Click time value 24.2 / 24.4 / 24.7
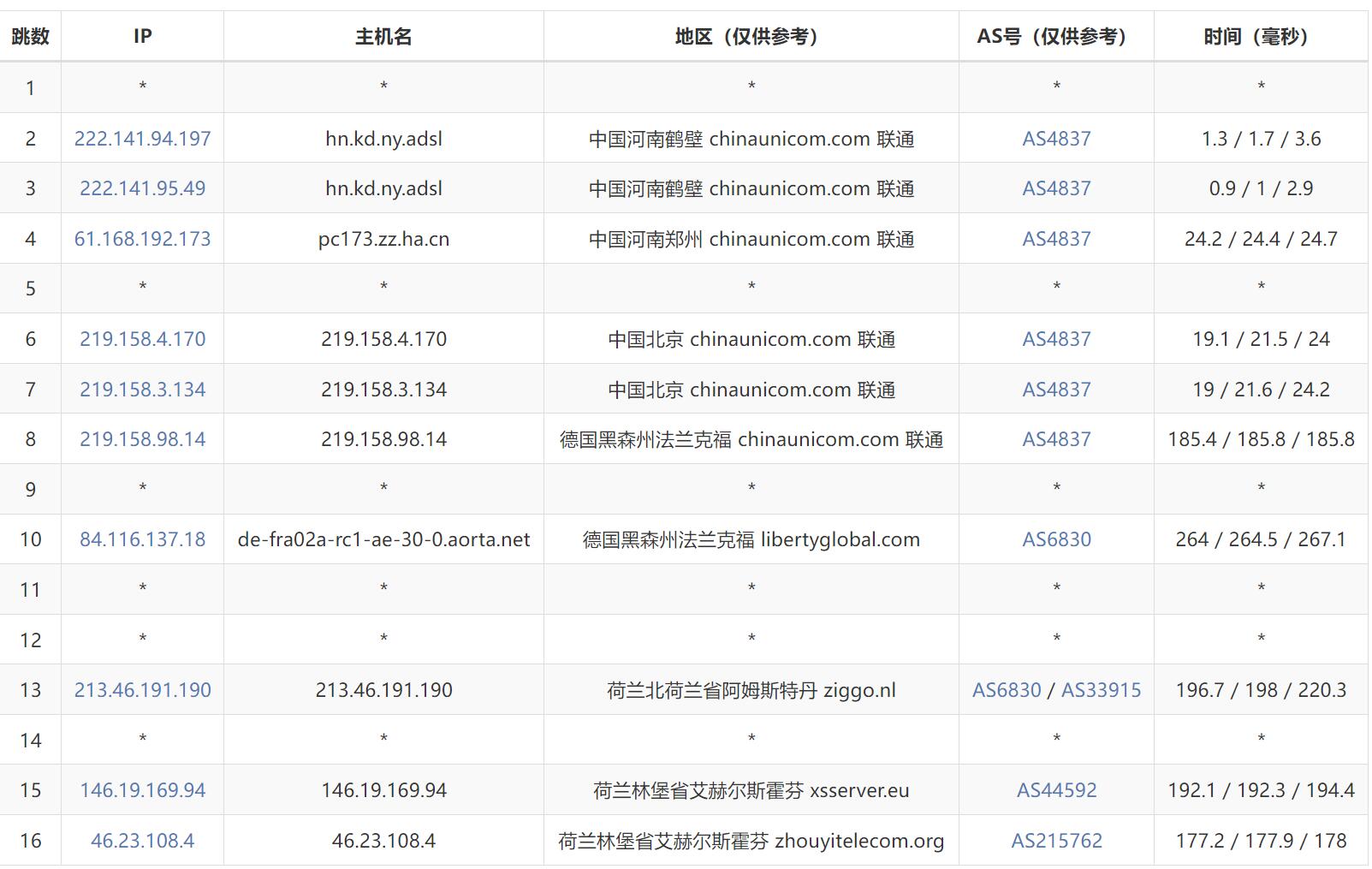Screen dimensions: 1372x869 coord(1261,239)
